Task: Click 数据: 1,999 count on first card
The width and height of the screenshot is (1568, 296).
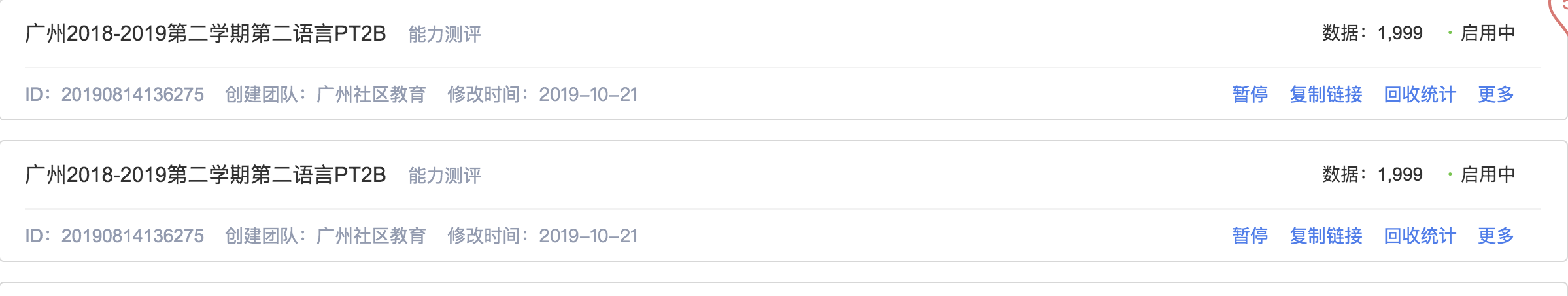Action: coord(1372,33)
